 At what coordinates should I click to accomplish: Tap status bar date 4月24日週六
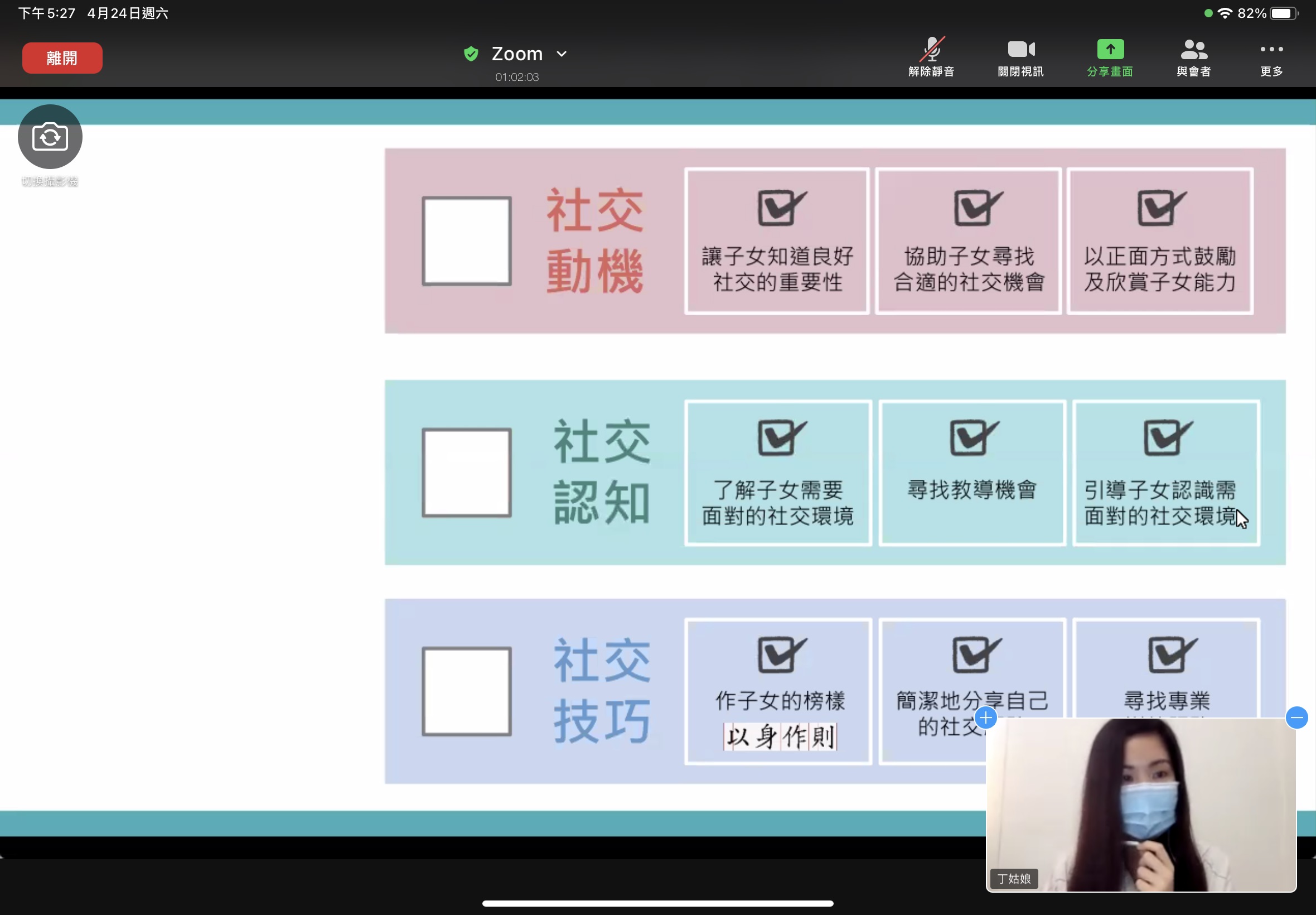pyautogui.click(x=128, y=13)
